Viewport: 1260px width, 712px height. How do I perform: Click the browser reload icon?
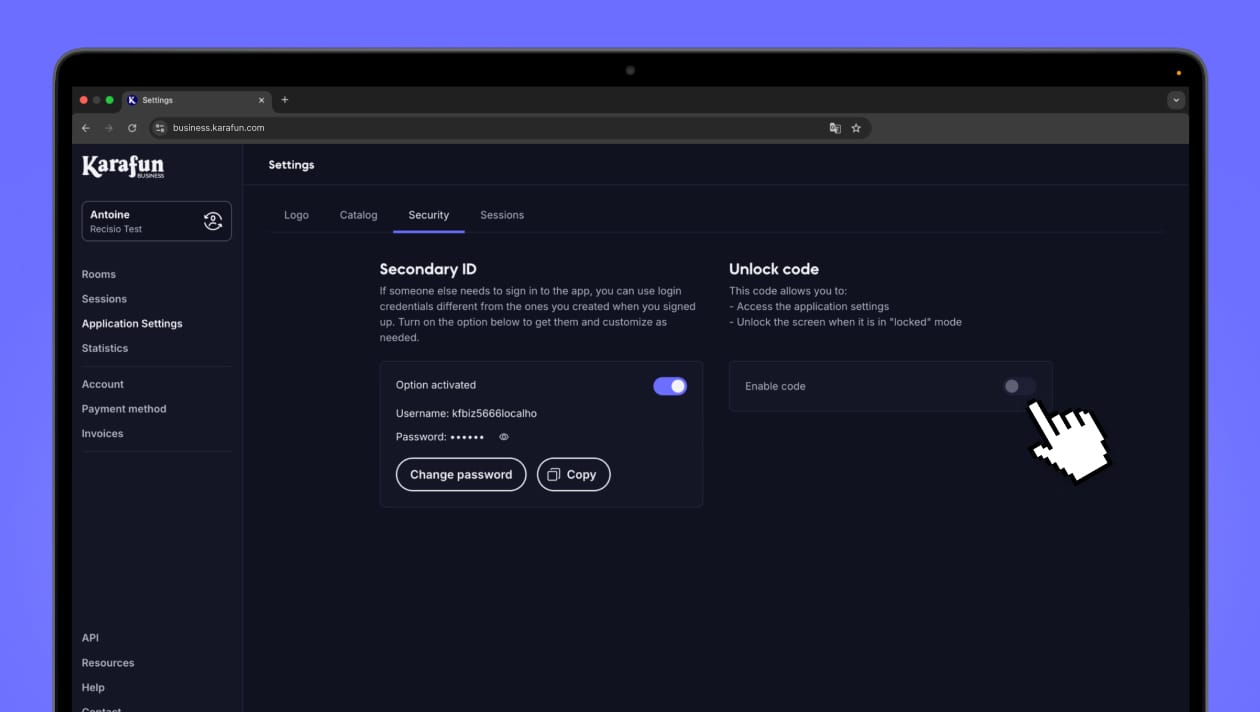[x=132, y=128]
